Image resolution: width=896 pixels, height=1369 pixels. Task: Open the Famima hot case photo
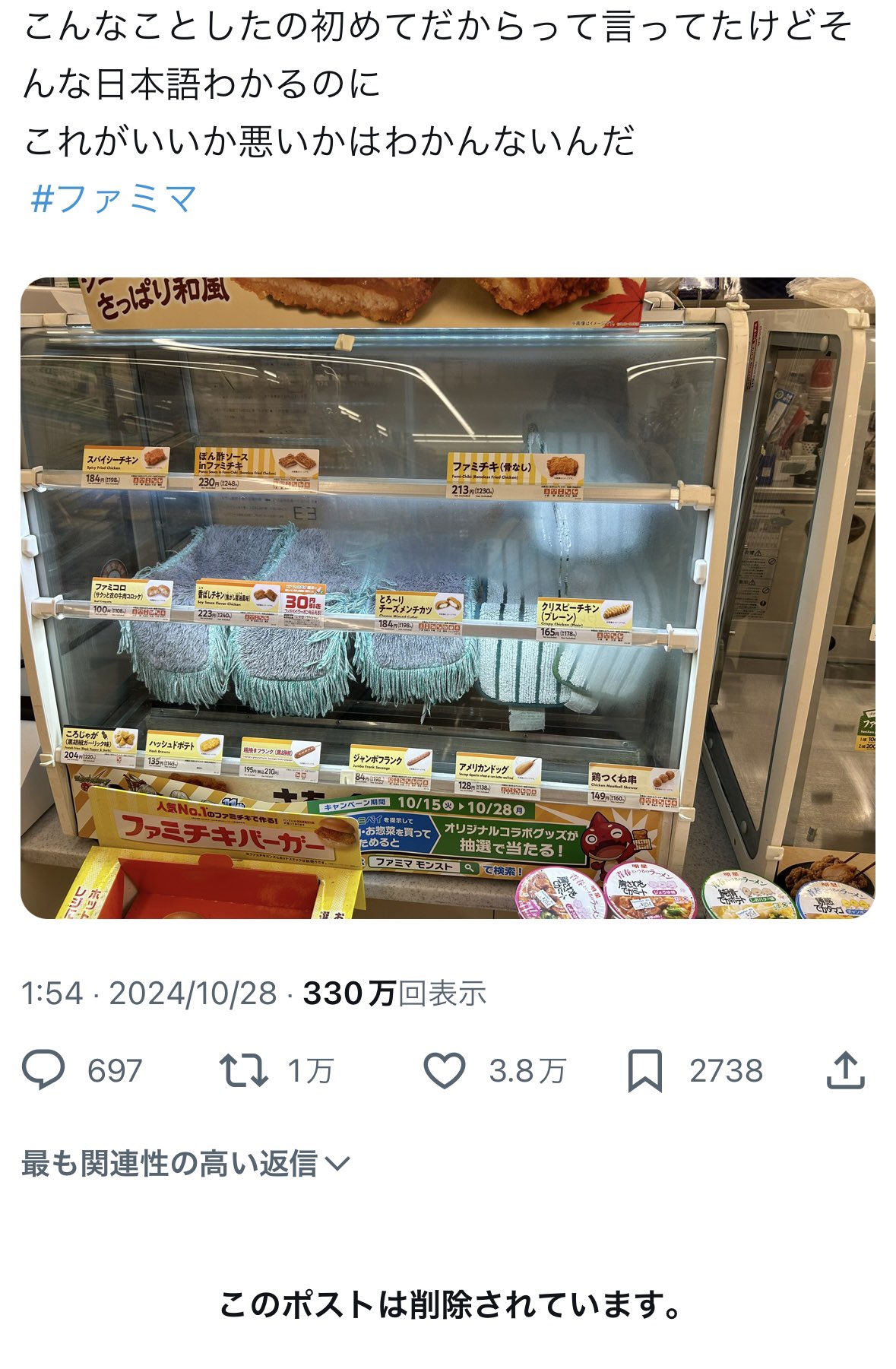point(448,598)
